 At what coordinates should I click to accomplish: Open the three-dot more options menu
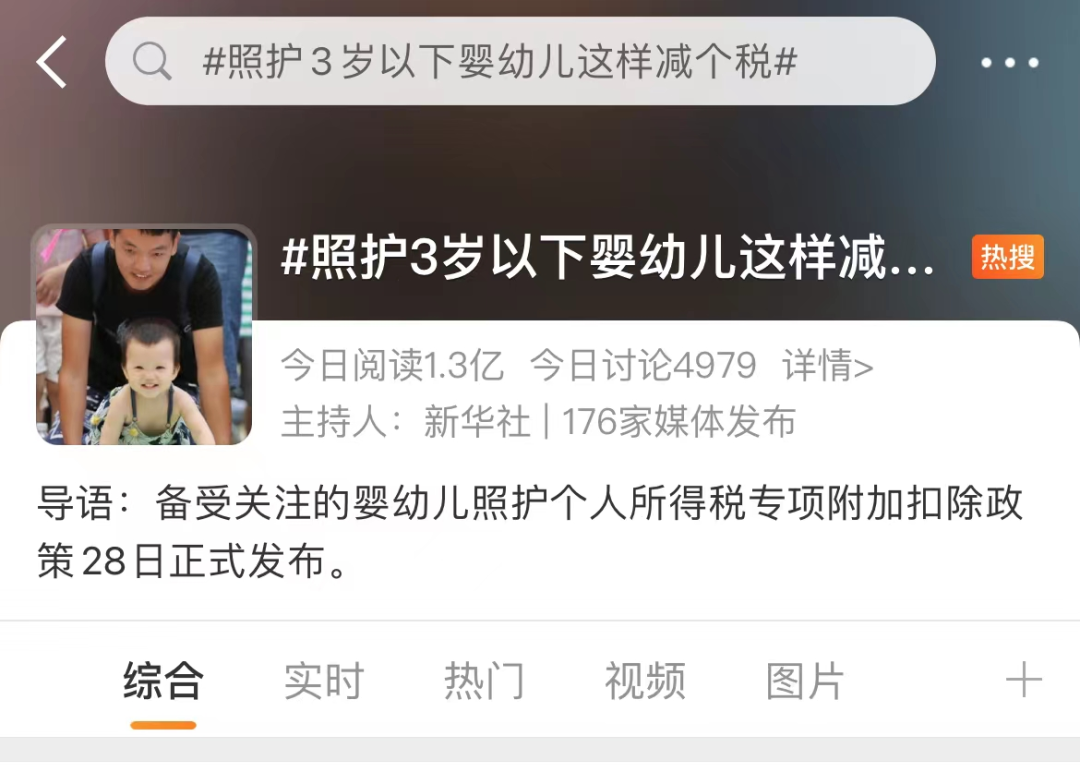click(1010, 63)
